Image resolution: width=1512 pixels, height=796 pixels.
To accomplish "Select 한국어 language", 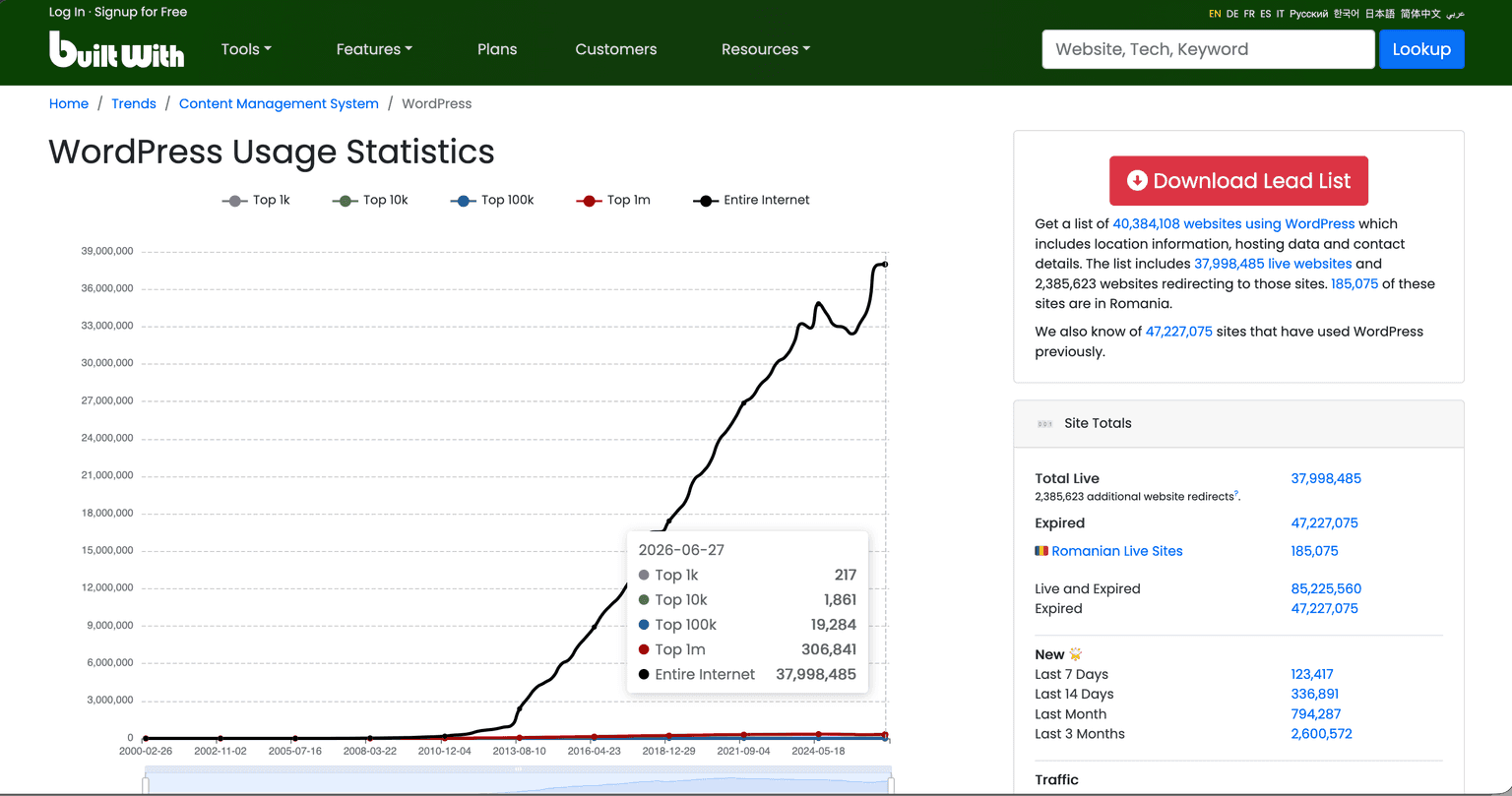I will (1347, 14).
